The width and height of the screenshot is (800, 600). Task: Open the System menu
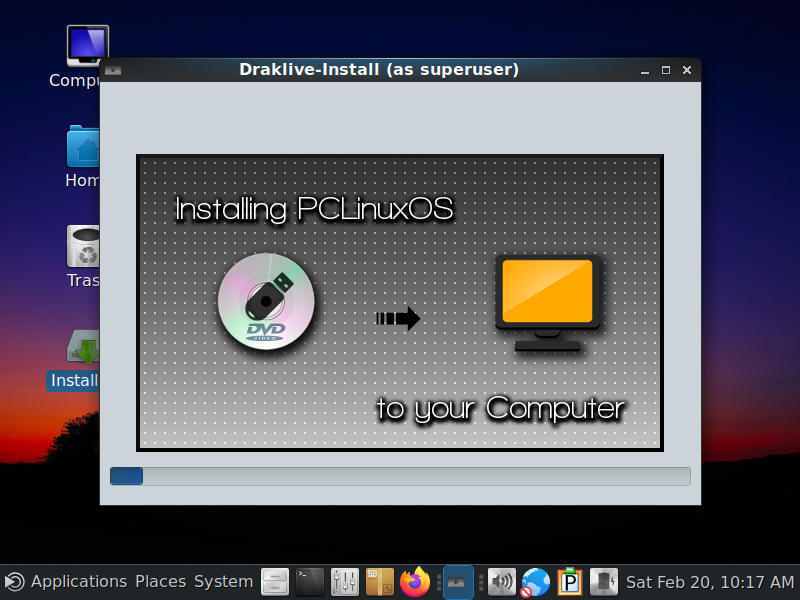click(223, 582)
